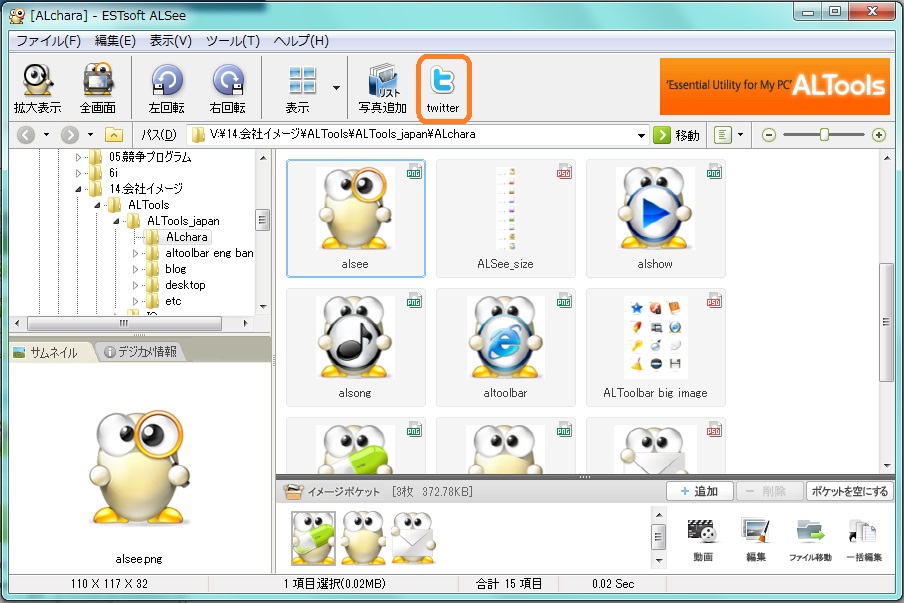Image resolution: width=904 pixels, height=603 pixels.
Task: Open the 表示 view mode dropdown arrow
Action: click(336, 87)
